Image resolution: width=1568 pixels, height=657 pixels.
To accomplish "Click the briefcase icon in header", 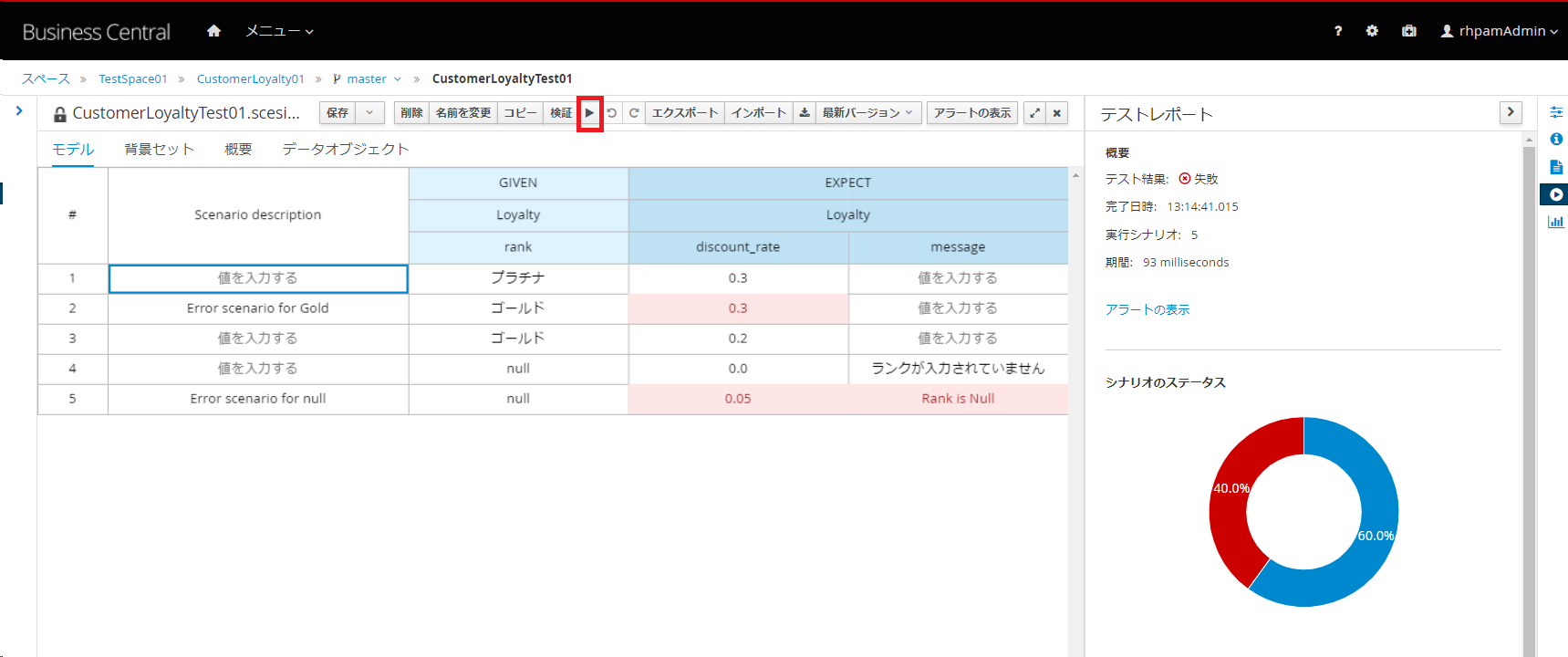I will [x=1409, y=31].
